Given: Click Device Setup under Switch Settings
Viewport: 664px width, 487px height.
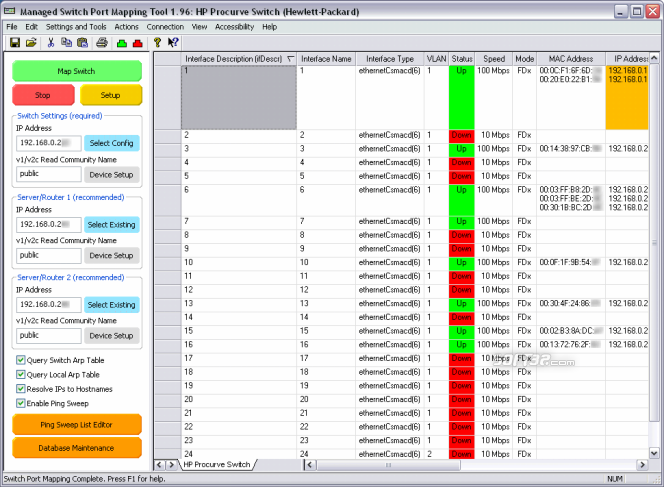Looking at the screenshot, I should (111, 175).
